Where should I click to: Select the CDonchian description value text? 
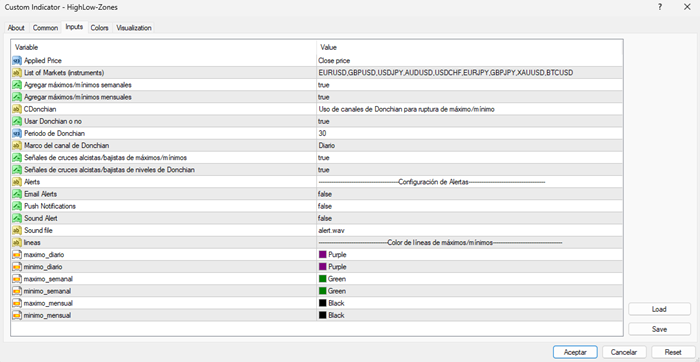coord(406,109)
